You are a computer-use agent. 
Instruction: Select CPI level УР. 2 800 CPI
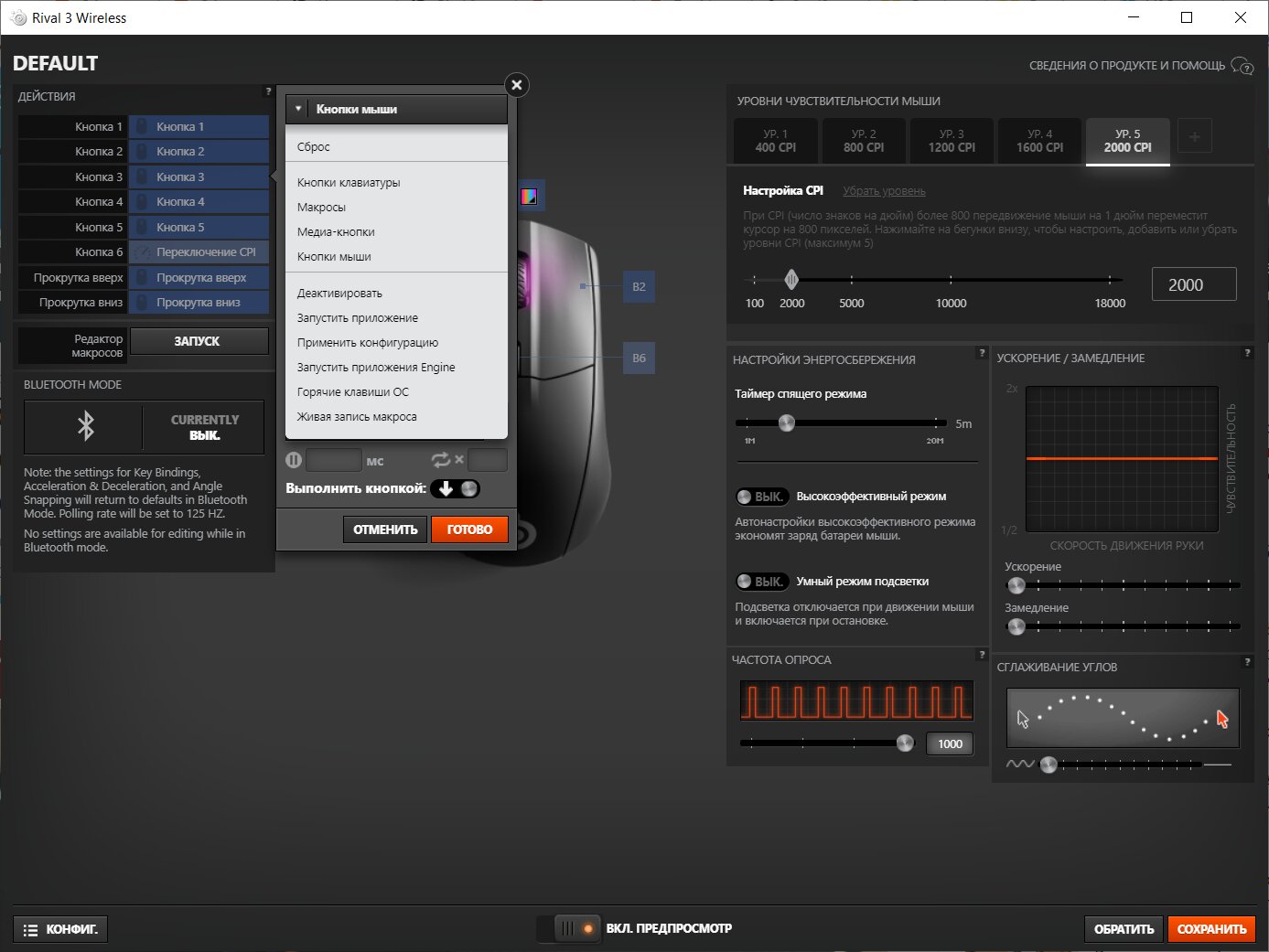point(864,141)
